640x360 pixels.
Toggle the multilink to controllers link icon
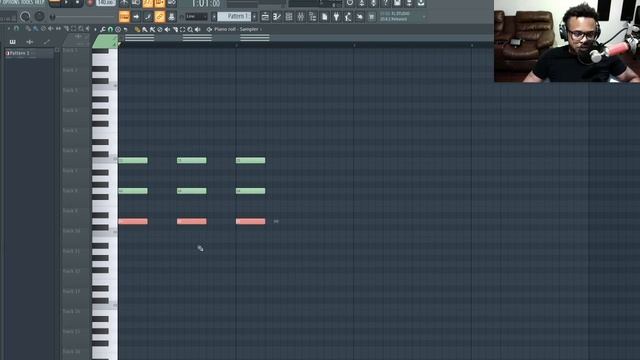pos(160,16)
